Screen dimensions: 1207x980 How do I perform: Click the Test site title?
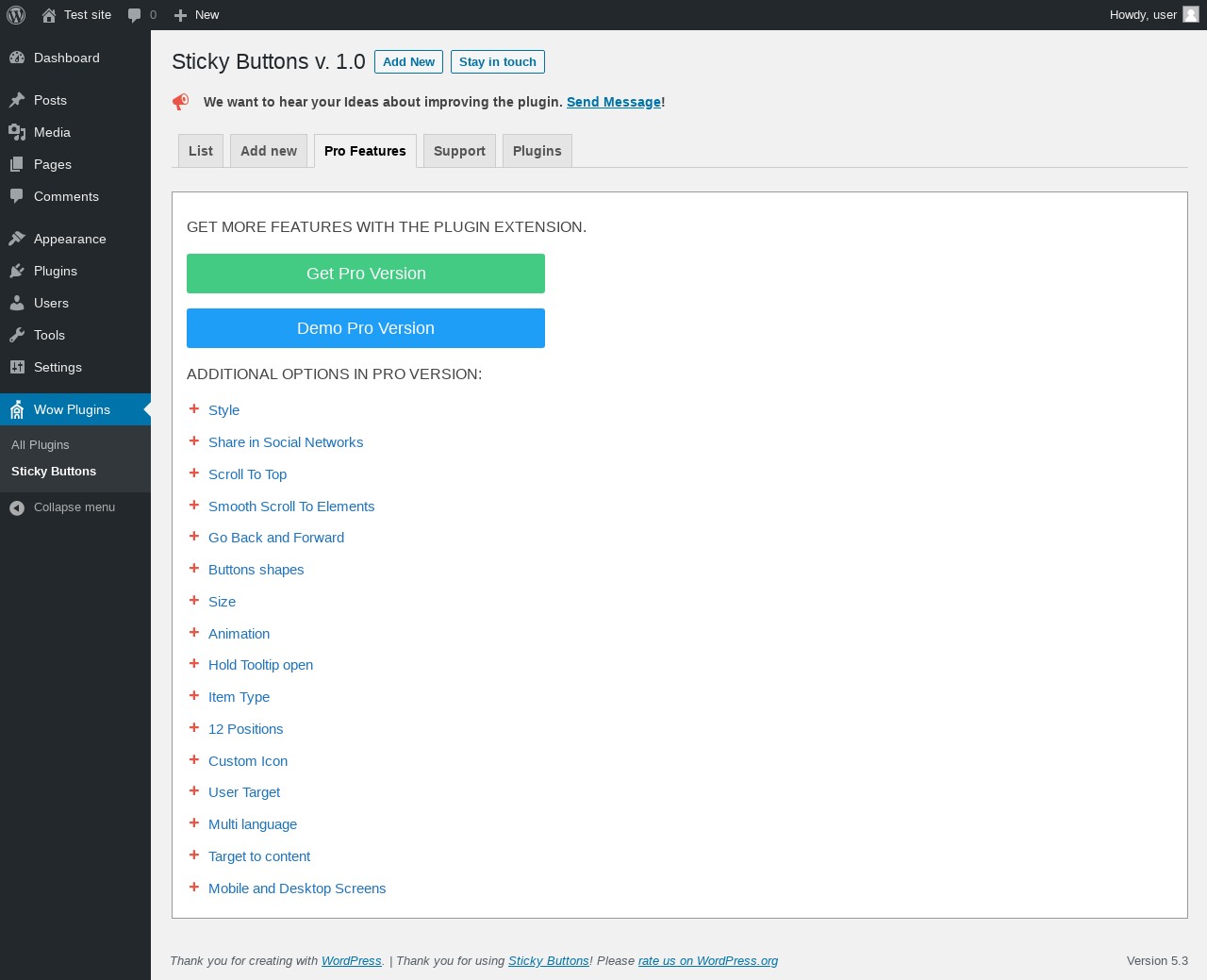88,15
